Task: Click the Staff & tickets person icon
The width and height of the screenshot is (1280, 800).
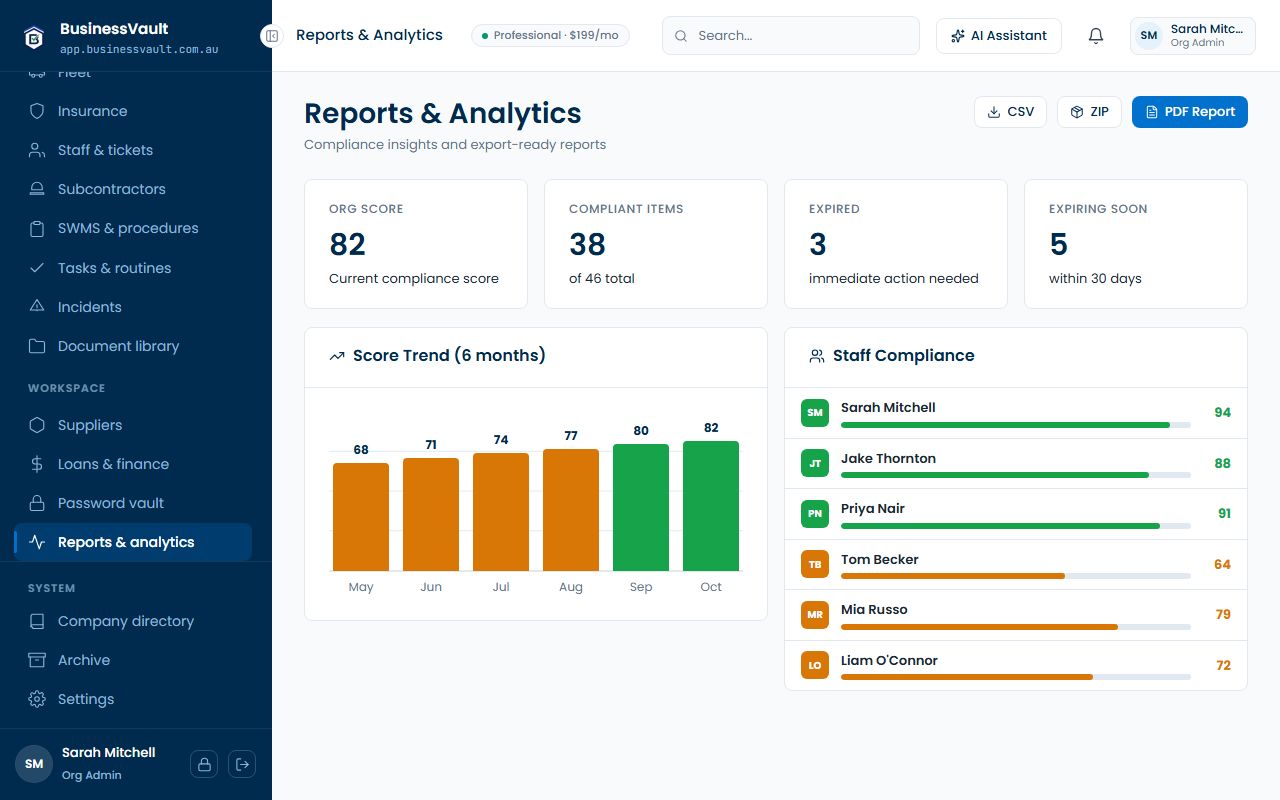Action: coord(37,150)
